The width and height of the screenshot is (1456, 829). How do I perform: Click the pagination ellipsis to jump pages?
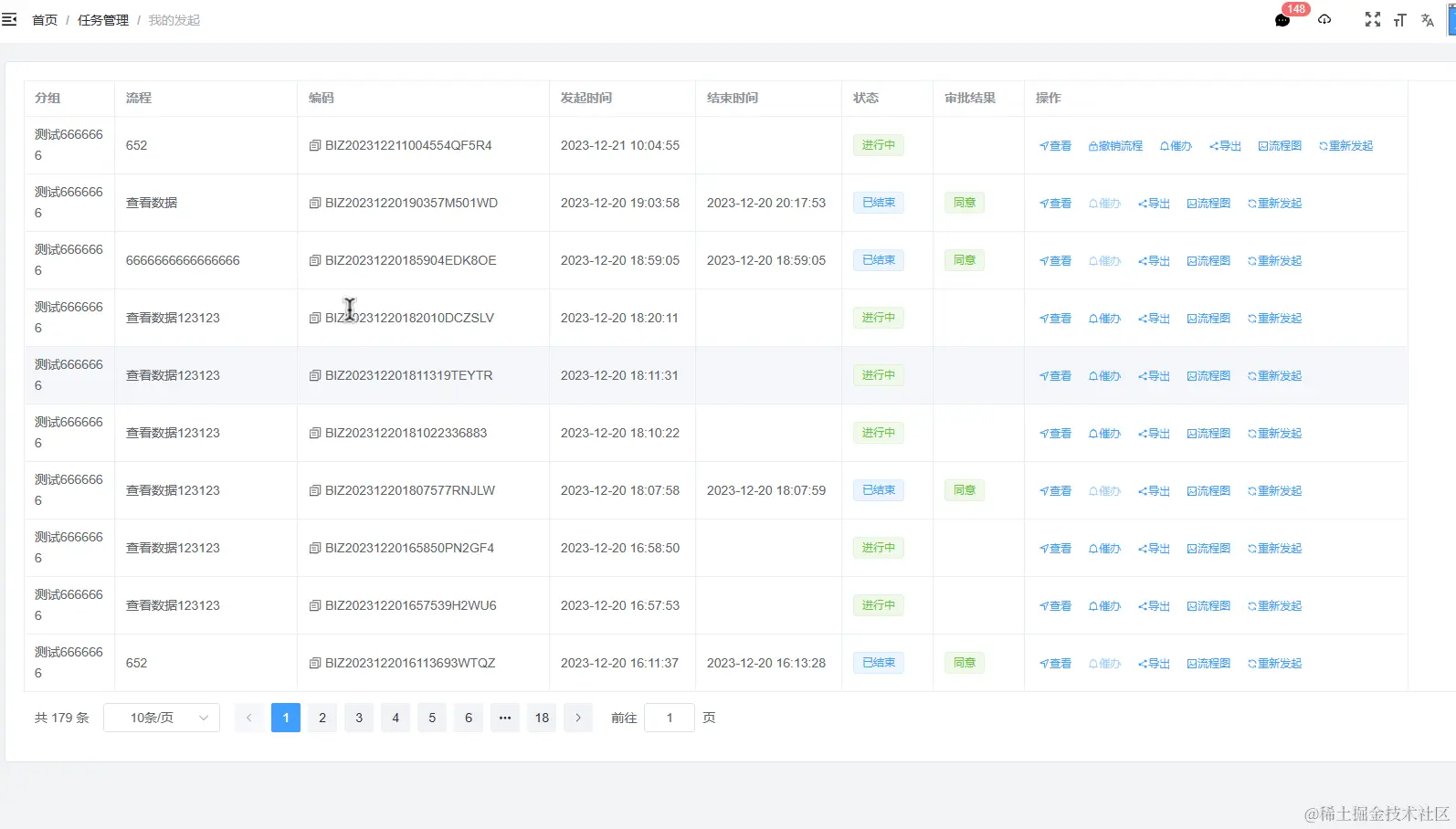coord(505,718)
